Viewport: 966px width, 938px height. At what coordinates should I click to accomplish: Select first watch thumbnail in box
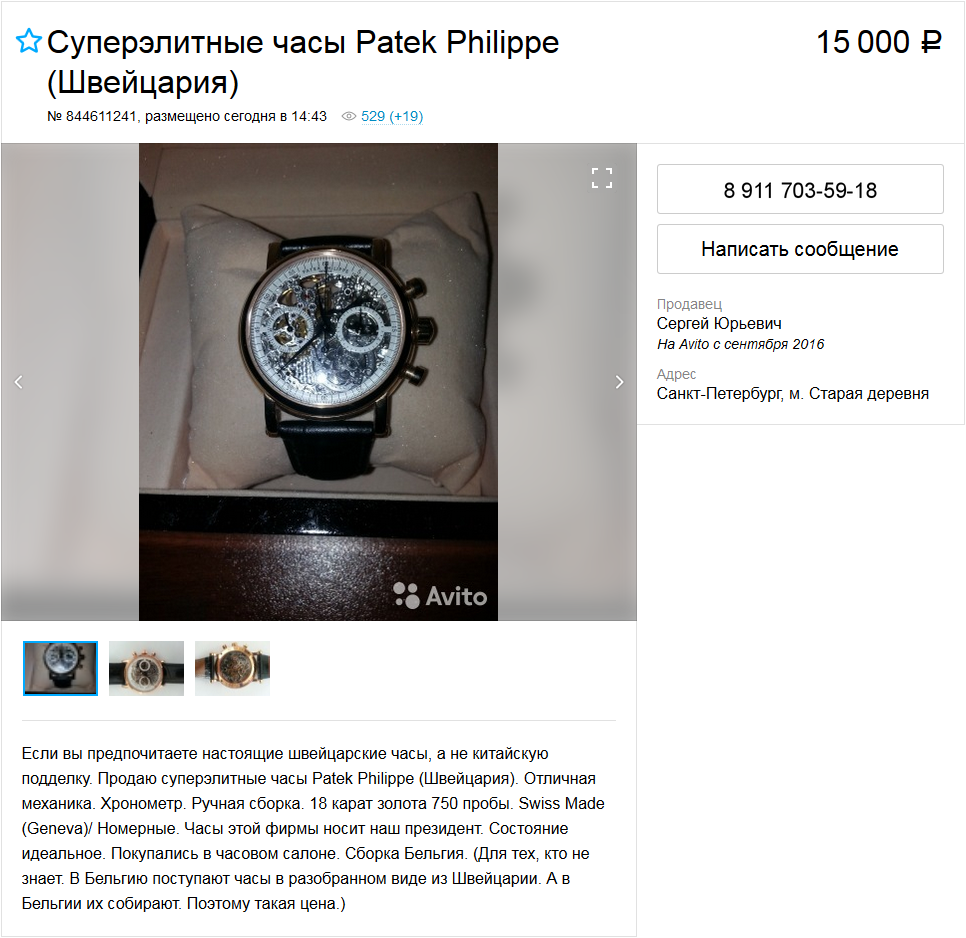[60, 668]
